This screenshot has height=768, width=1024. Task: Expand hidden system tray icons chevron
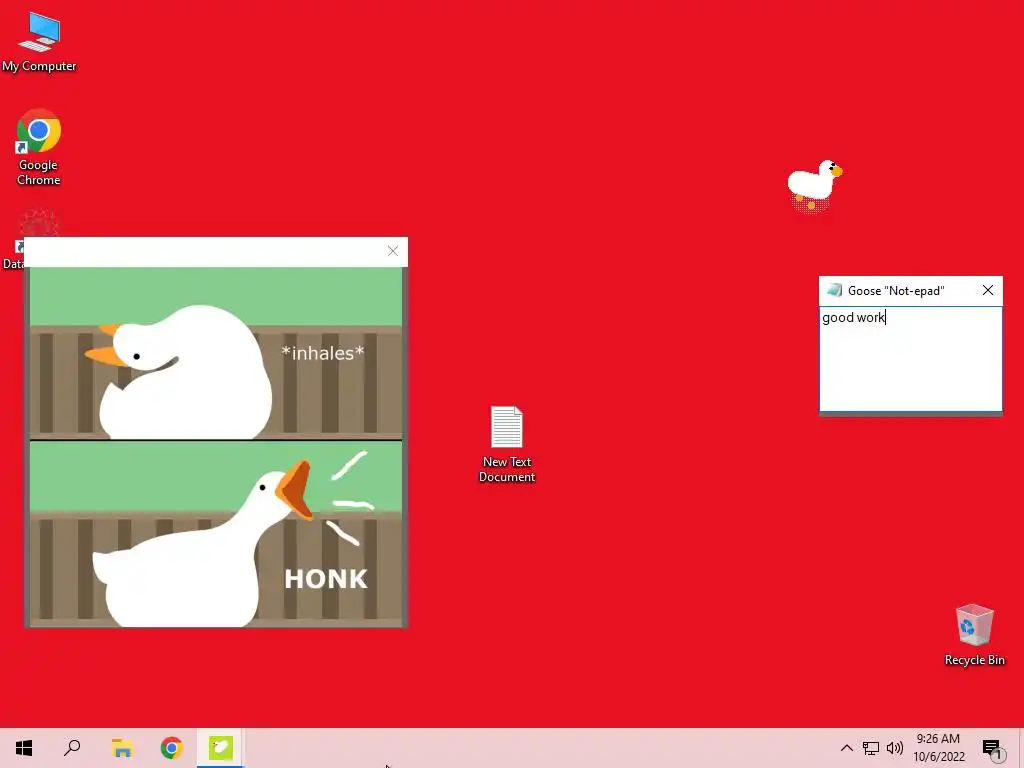pyautogui.click(x=846, y=748)
